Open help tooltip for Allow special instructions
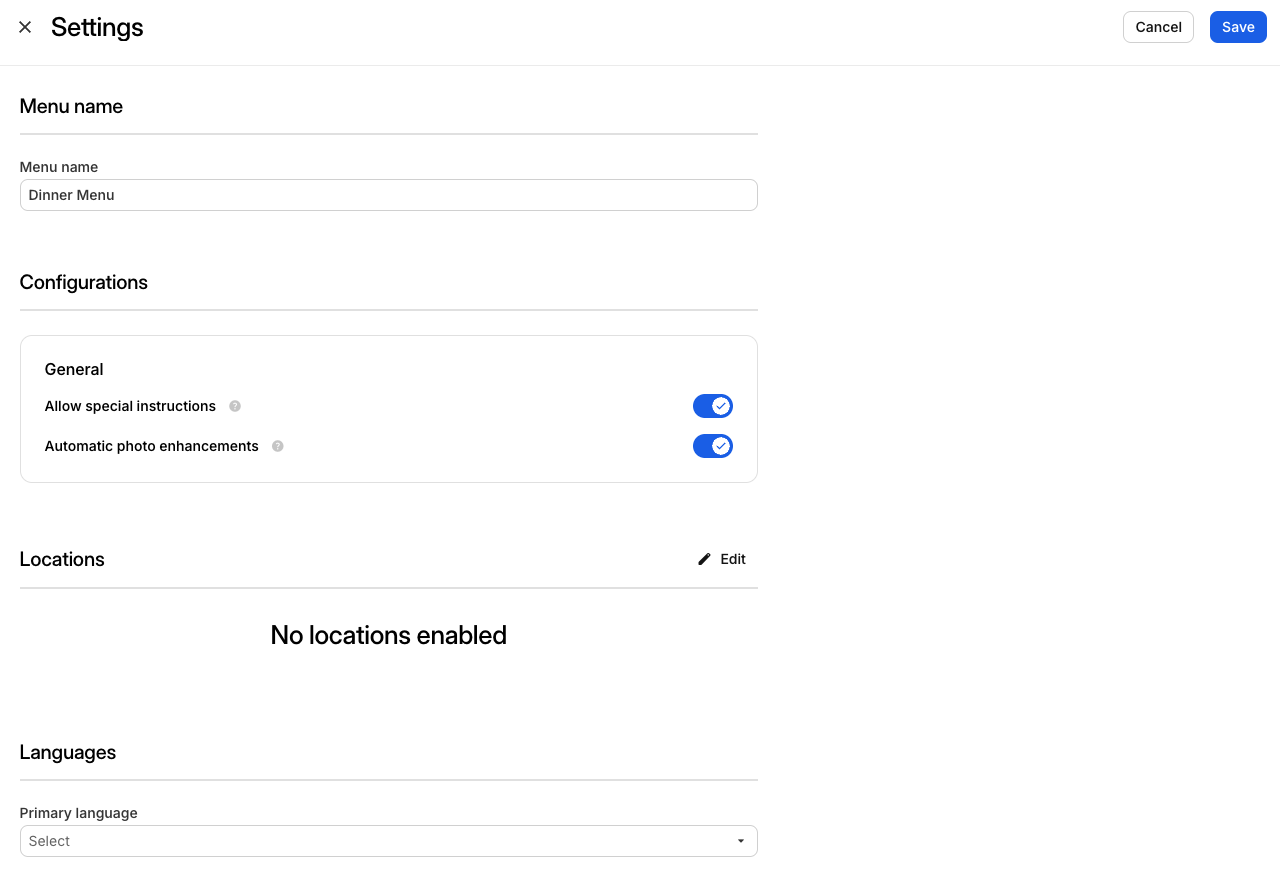Image resolution: width=1280 pixels, height=881 pixels. pos(235,406)
